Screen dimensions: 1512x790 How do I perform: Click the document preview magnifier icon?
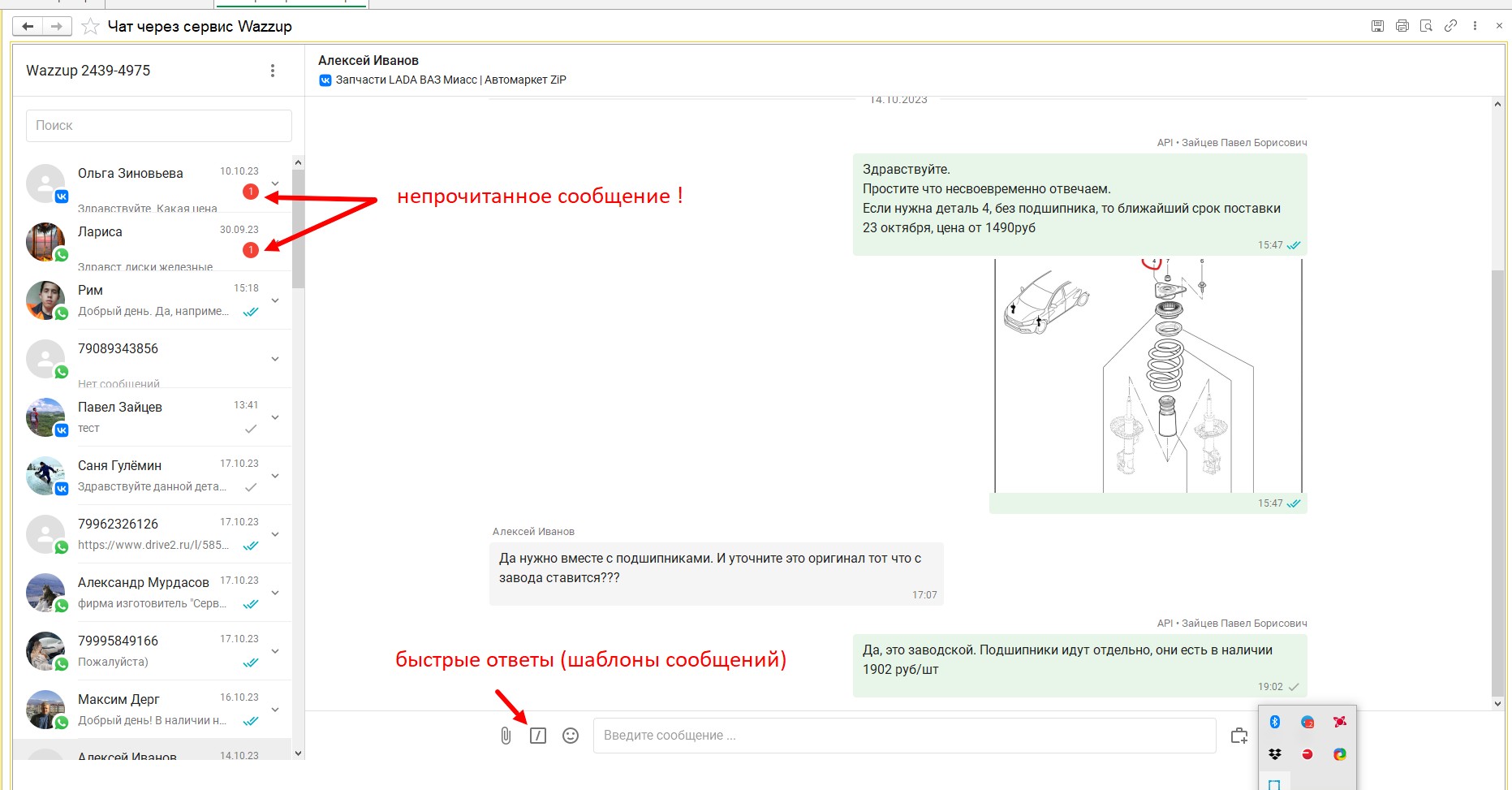tap(1426, 26)
